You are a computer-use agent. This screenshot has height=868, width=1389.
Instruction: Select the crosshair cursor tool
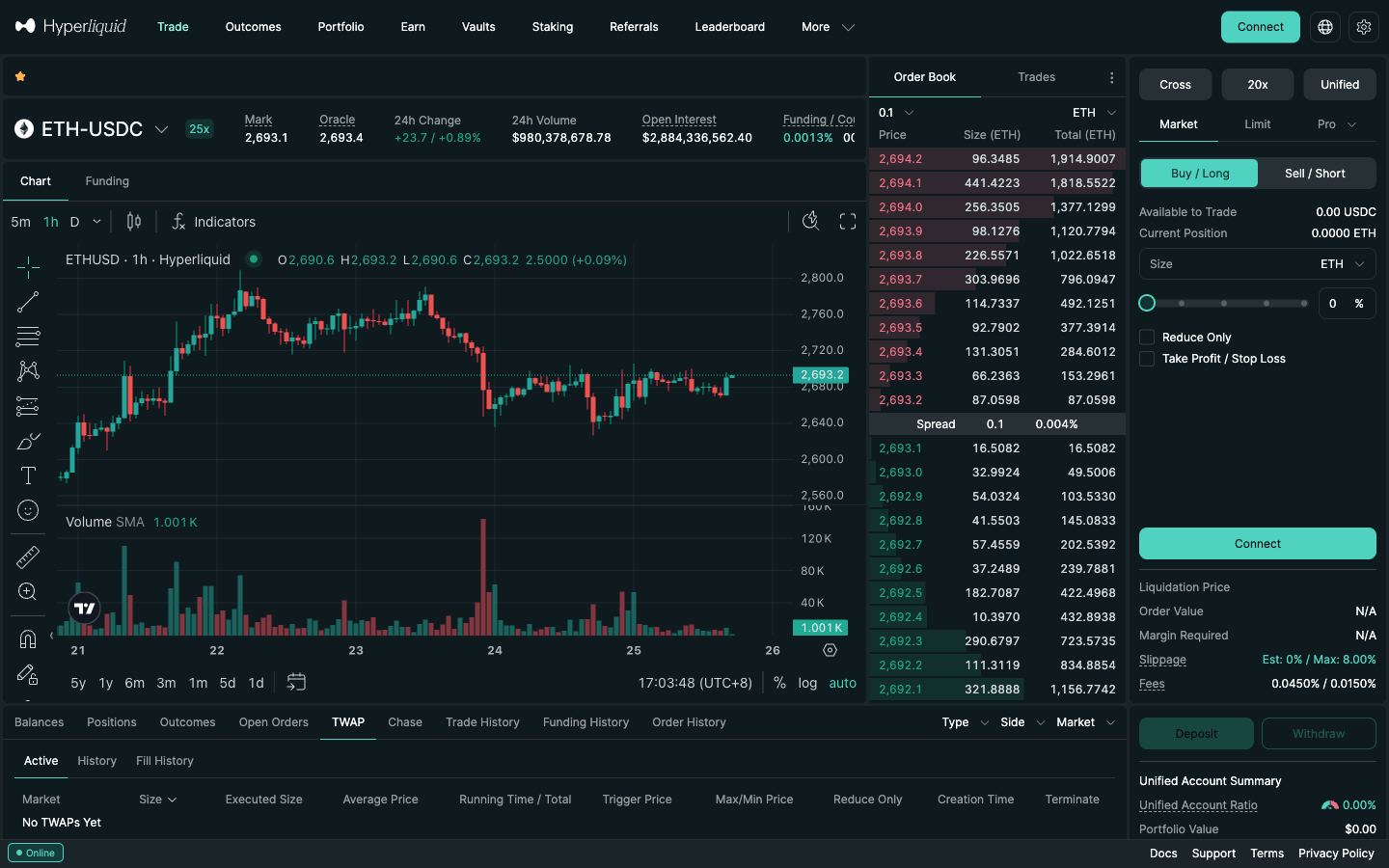pos(28,266)
